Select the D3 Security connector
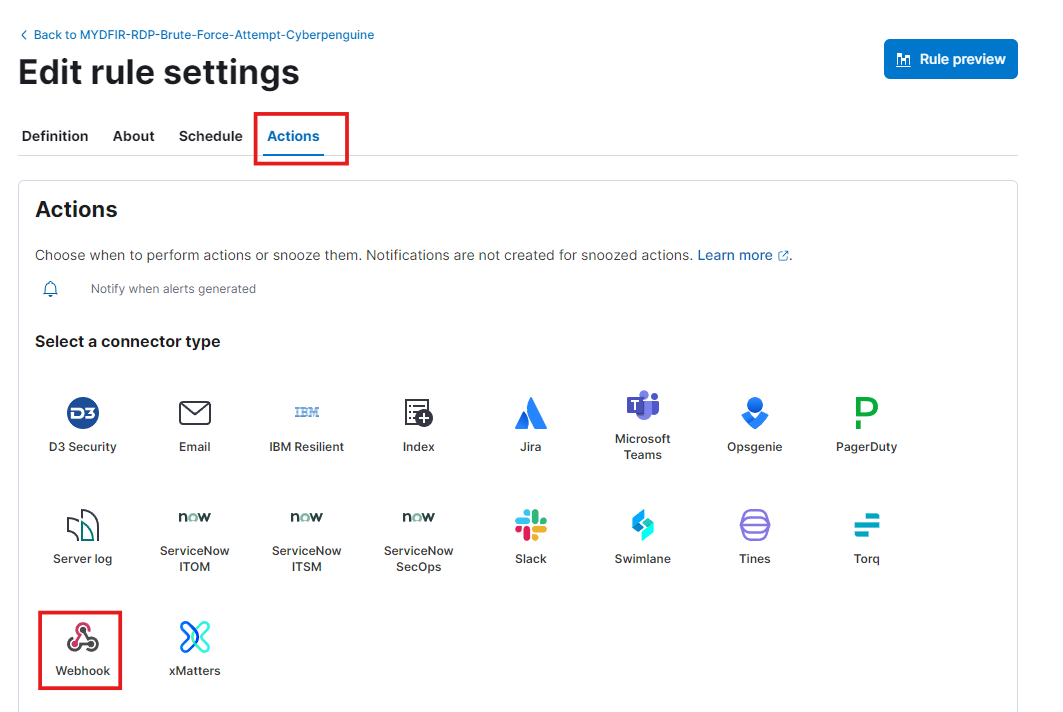This screenshot has height=712, width=1063. [83, 425]
